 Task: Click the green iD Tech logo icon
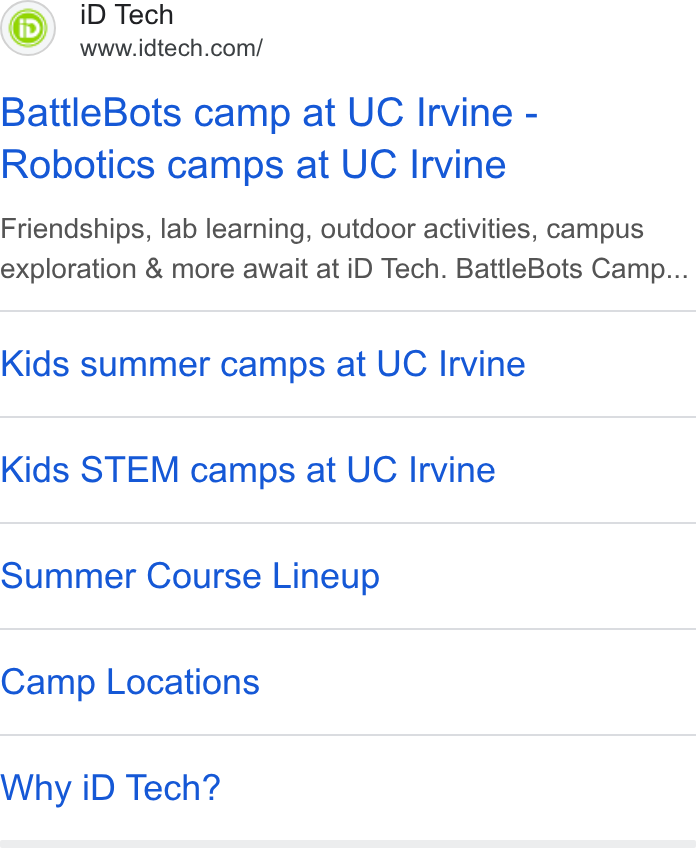[x=28, y=28]
